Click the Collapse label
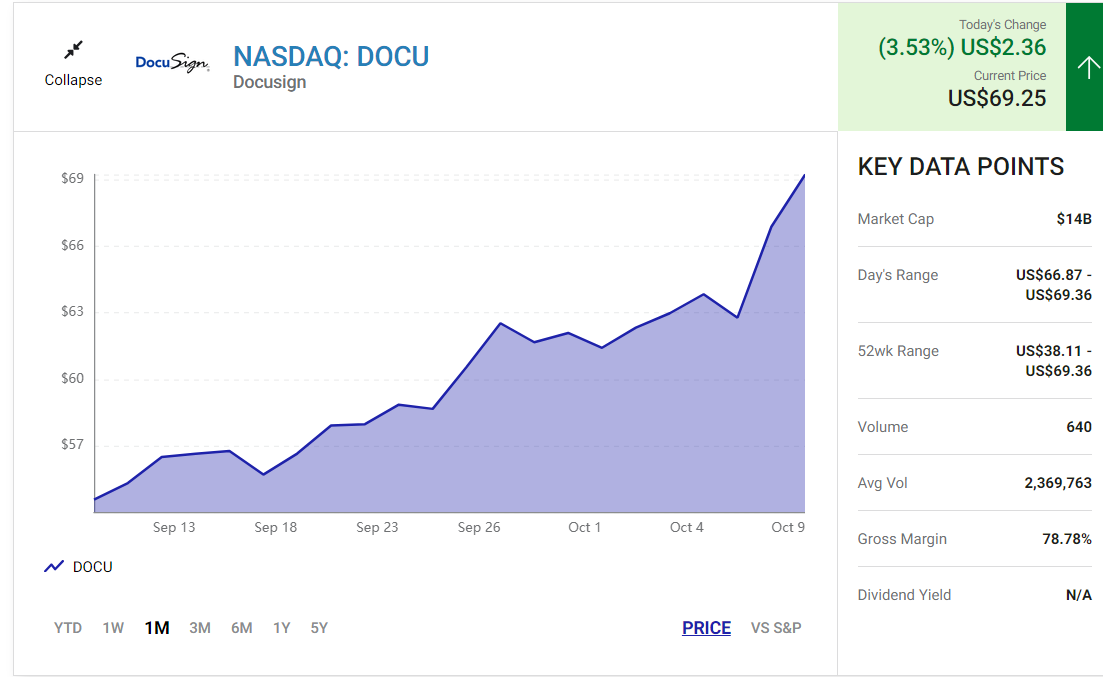This screenshot has width=1103, height=677. pos(73,80)
